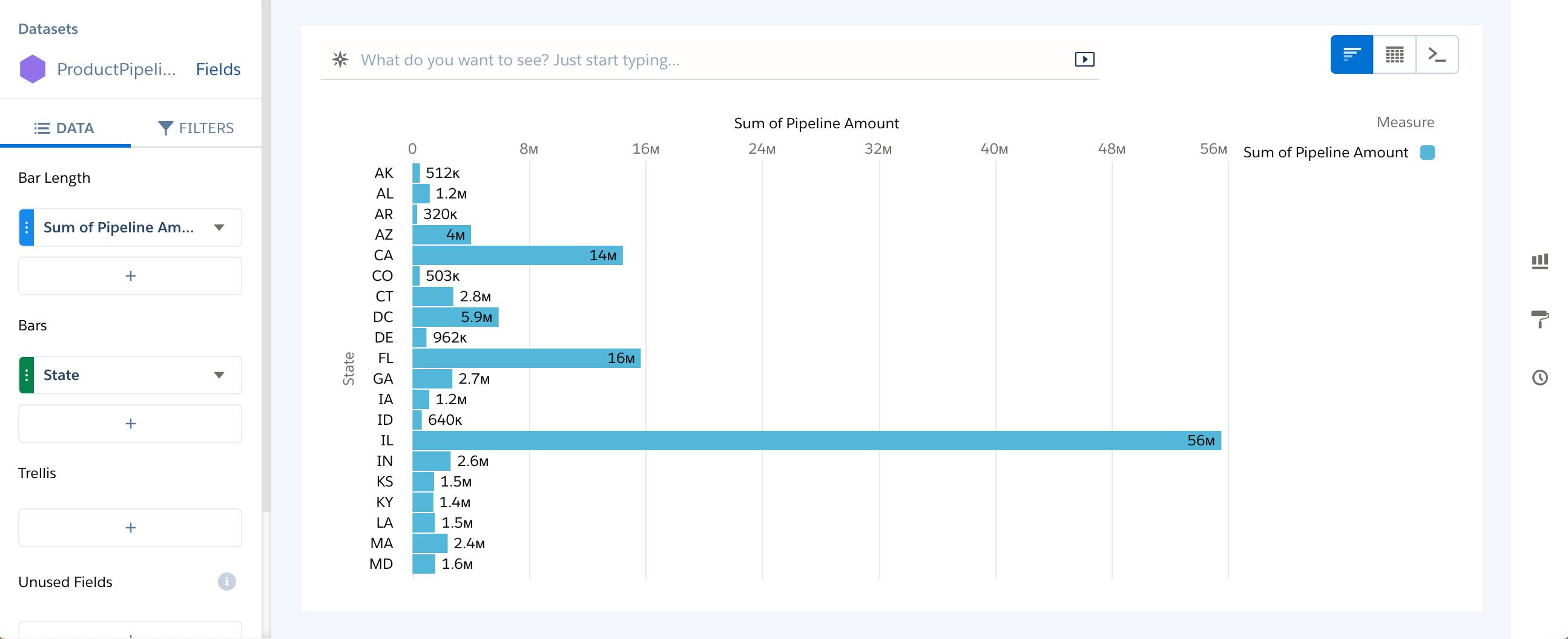Switch to chart view mode
The width and height of the screenshot is (1568, 639).
click(x=1352, y=54)
